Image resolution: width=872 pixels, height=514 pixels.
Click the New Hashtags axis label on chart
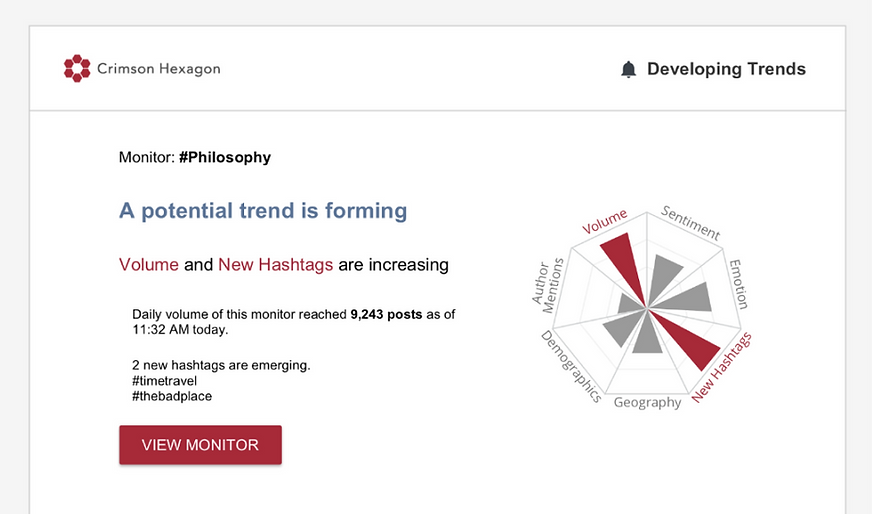point(721,367)
